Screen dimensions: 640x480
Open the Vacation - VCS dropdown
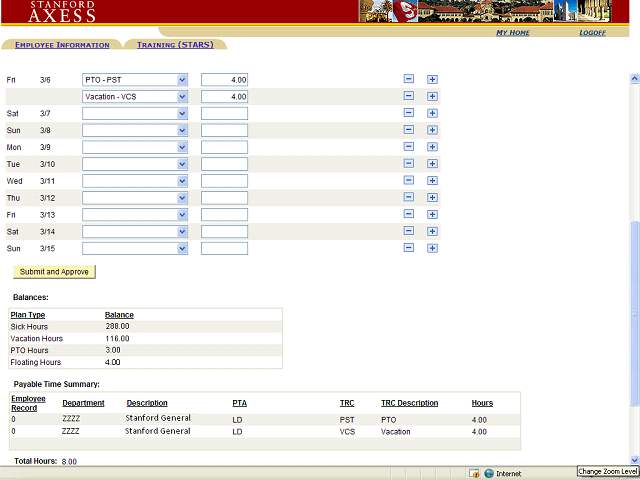(182, 96)
